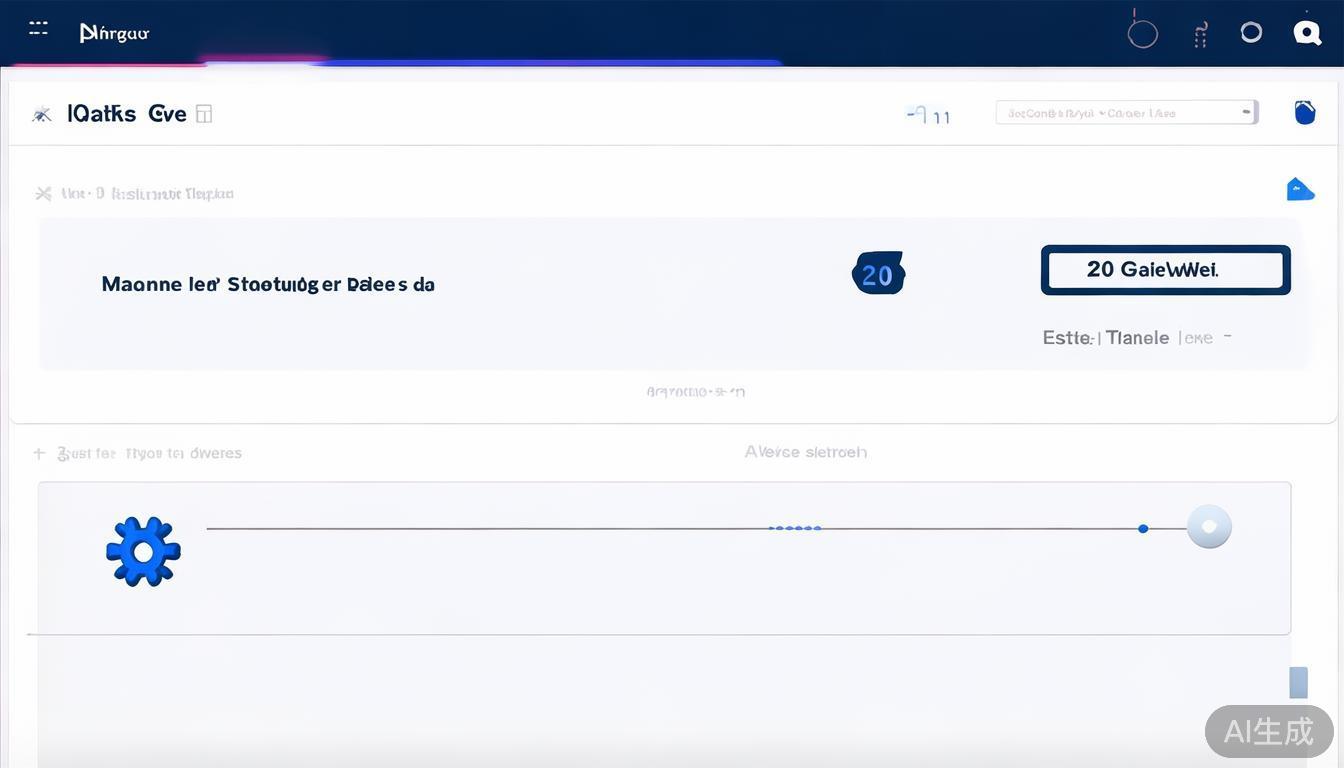Click the pin icon left of the page title
Screen dimensions: 1344x768
42,114
